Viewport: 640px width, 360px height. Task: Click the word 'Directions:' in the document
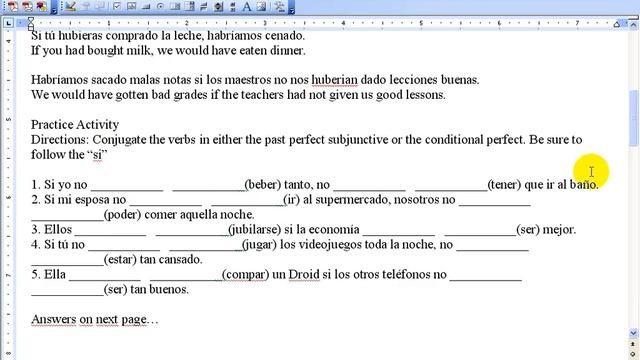(x=60, y=140)
